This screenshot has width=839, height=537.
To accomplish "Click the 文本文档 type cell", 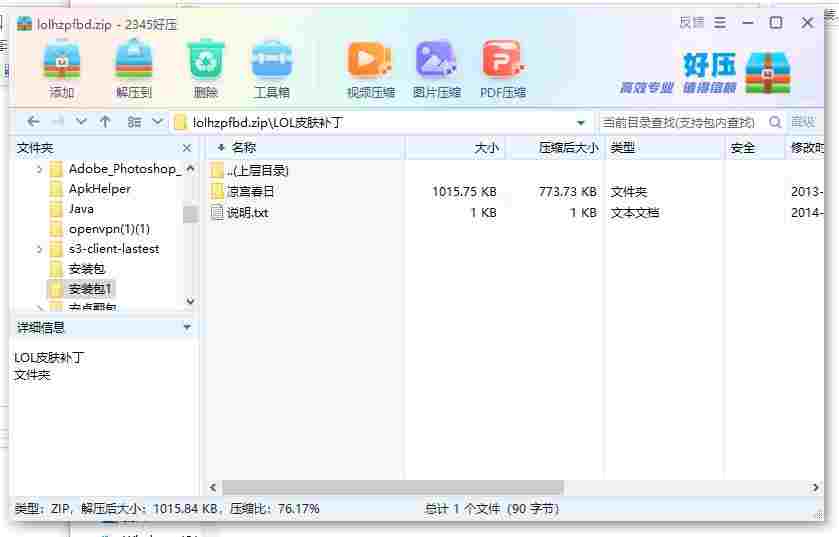I will point(635,213).
